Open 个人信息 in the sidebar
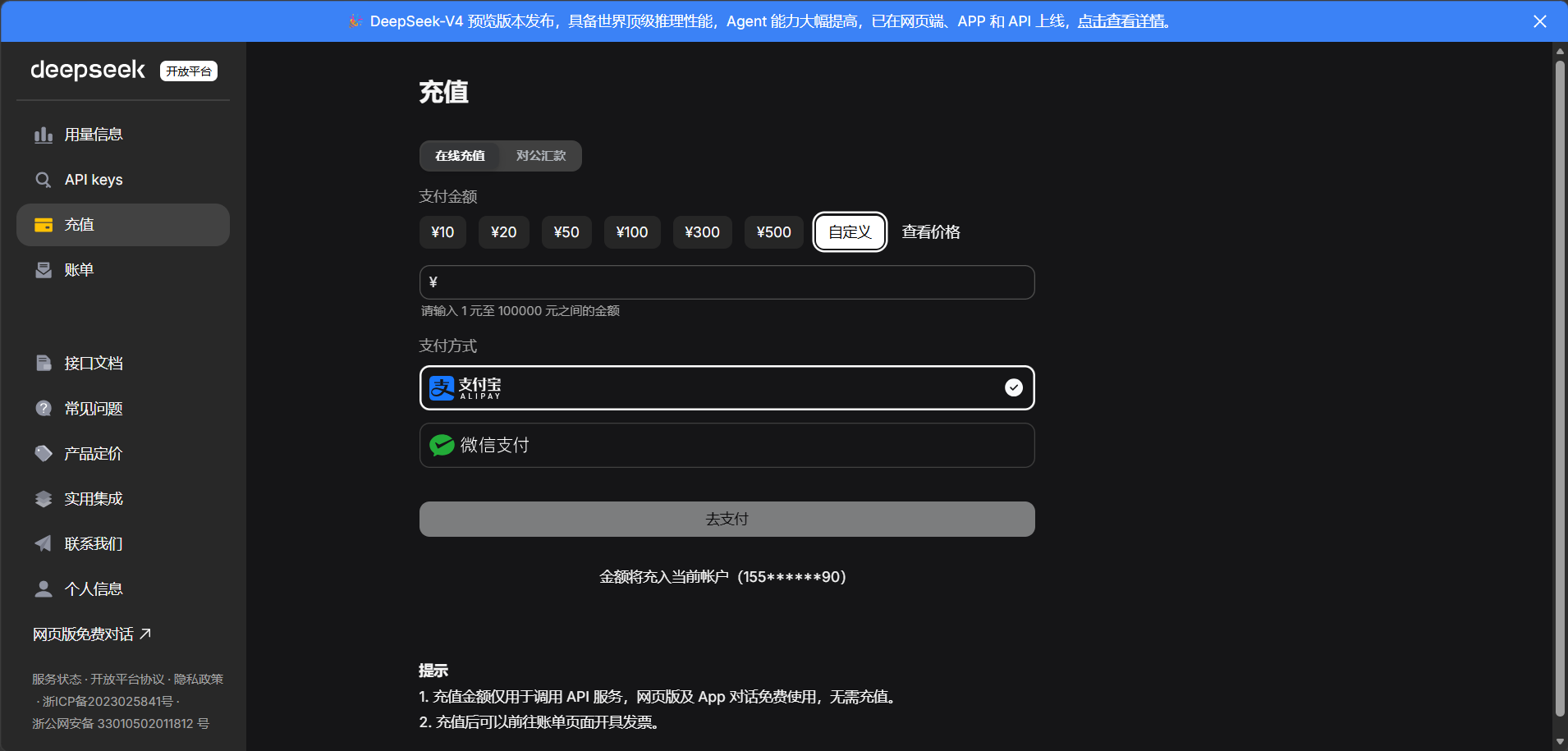The image size is (1568, 751). 123,588
